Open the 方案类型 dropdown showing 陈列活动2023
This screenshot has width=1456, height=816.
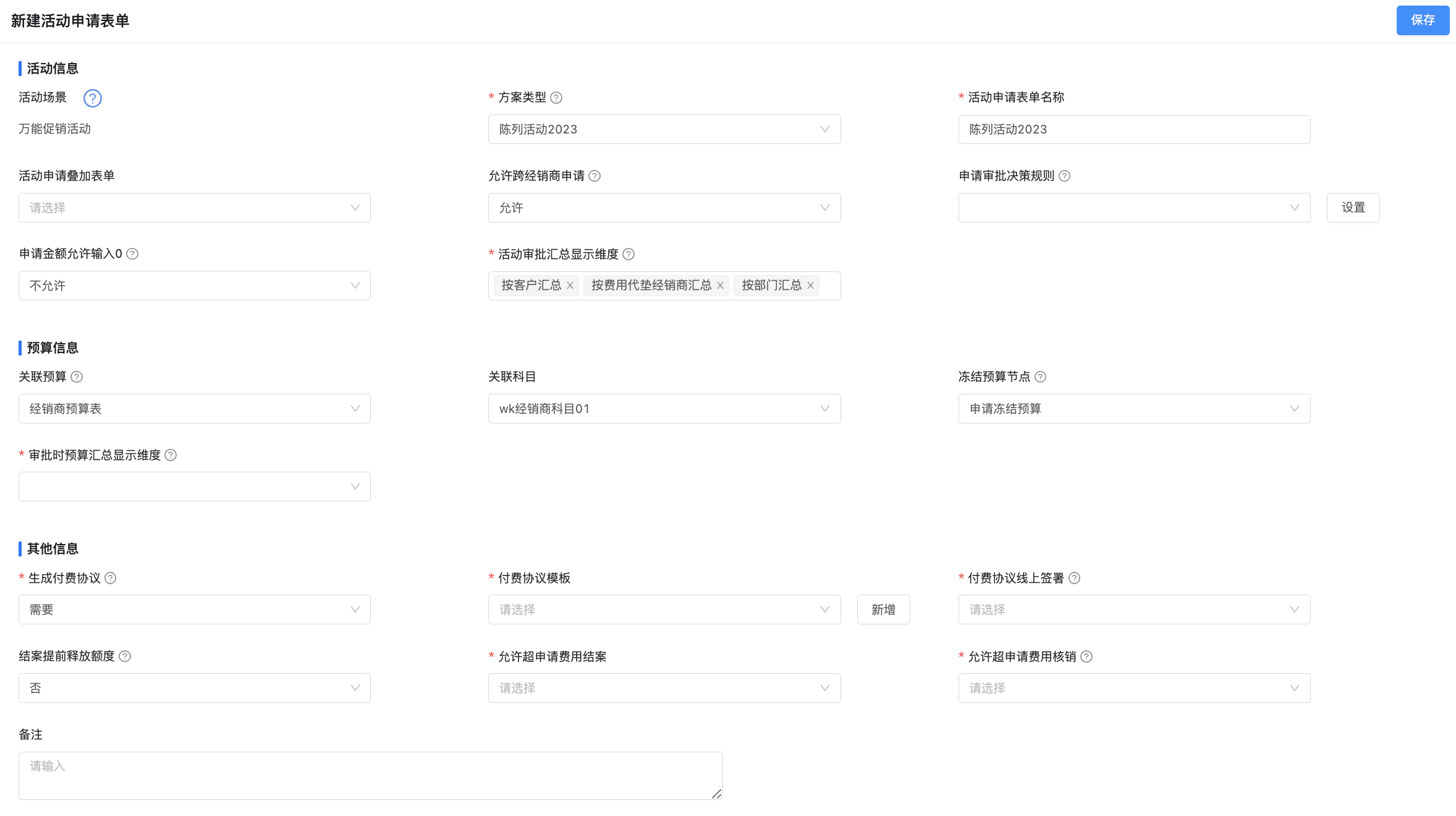(664, 129)
